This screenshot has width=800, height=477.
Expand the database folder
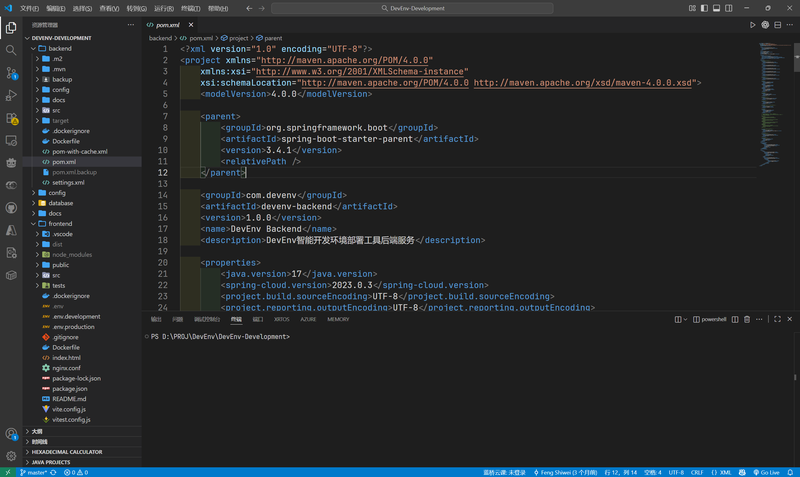tap(61, 203)
